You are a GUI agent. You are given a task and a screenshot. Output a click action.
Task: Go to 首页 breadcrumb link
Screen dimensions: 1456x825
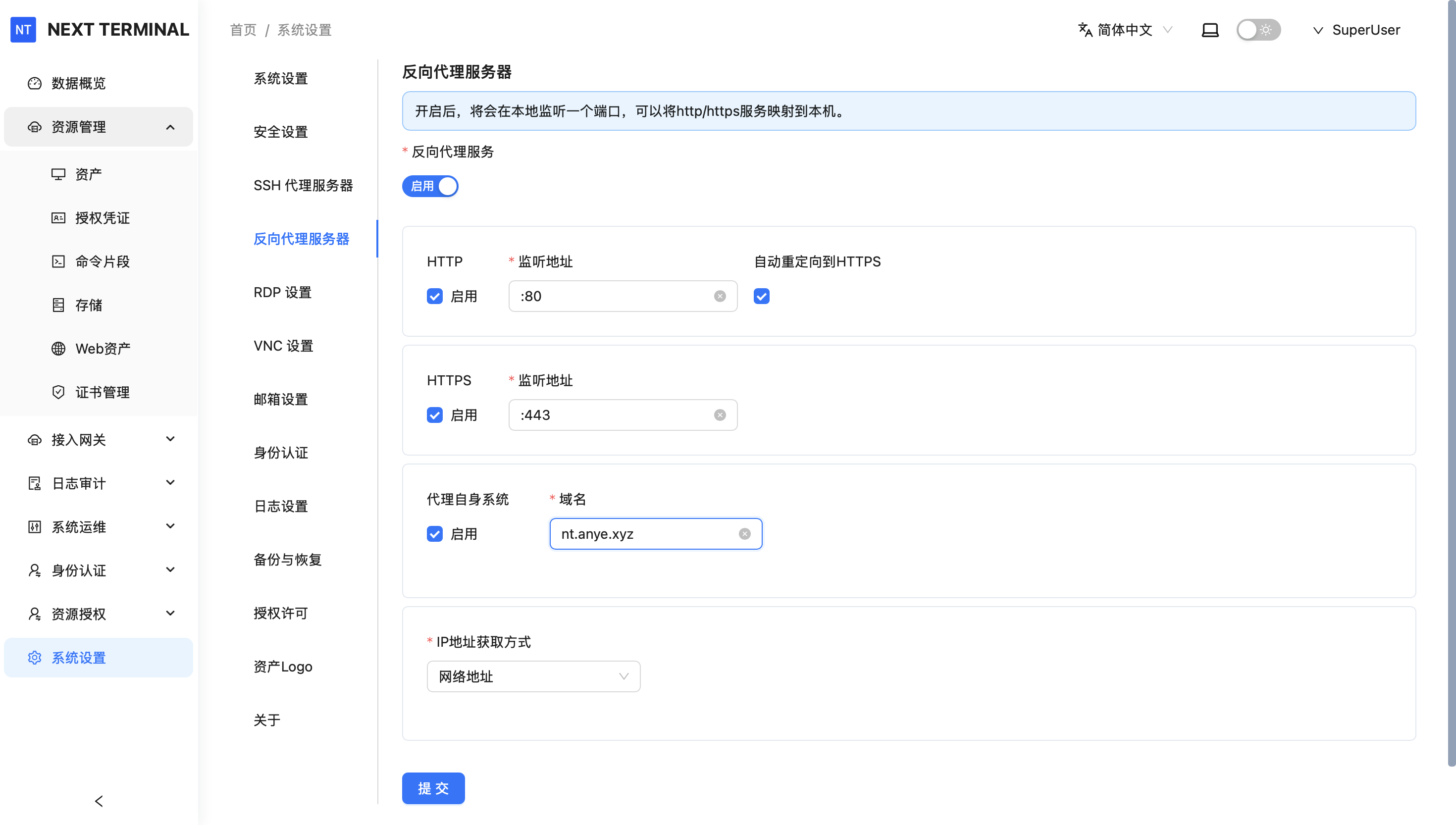click(x=243, y=30)
